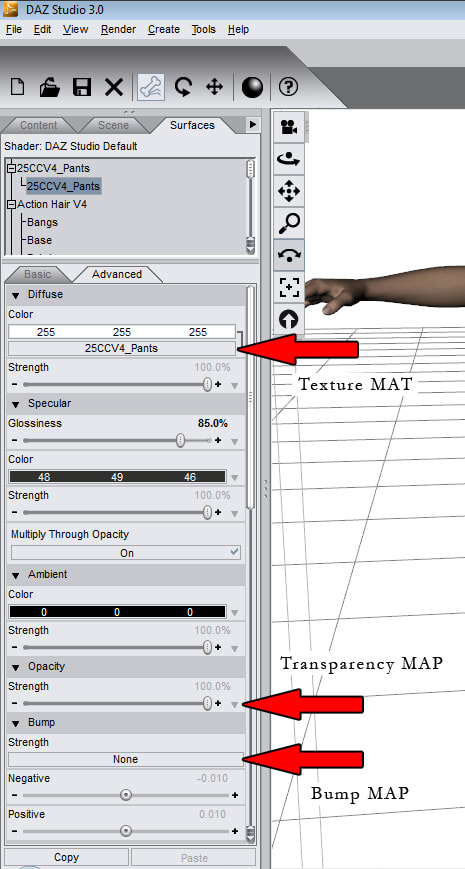Click the viewport orbit icon

(289, 159)
